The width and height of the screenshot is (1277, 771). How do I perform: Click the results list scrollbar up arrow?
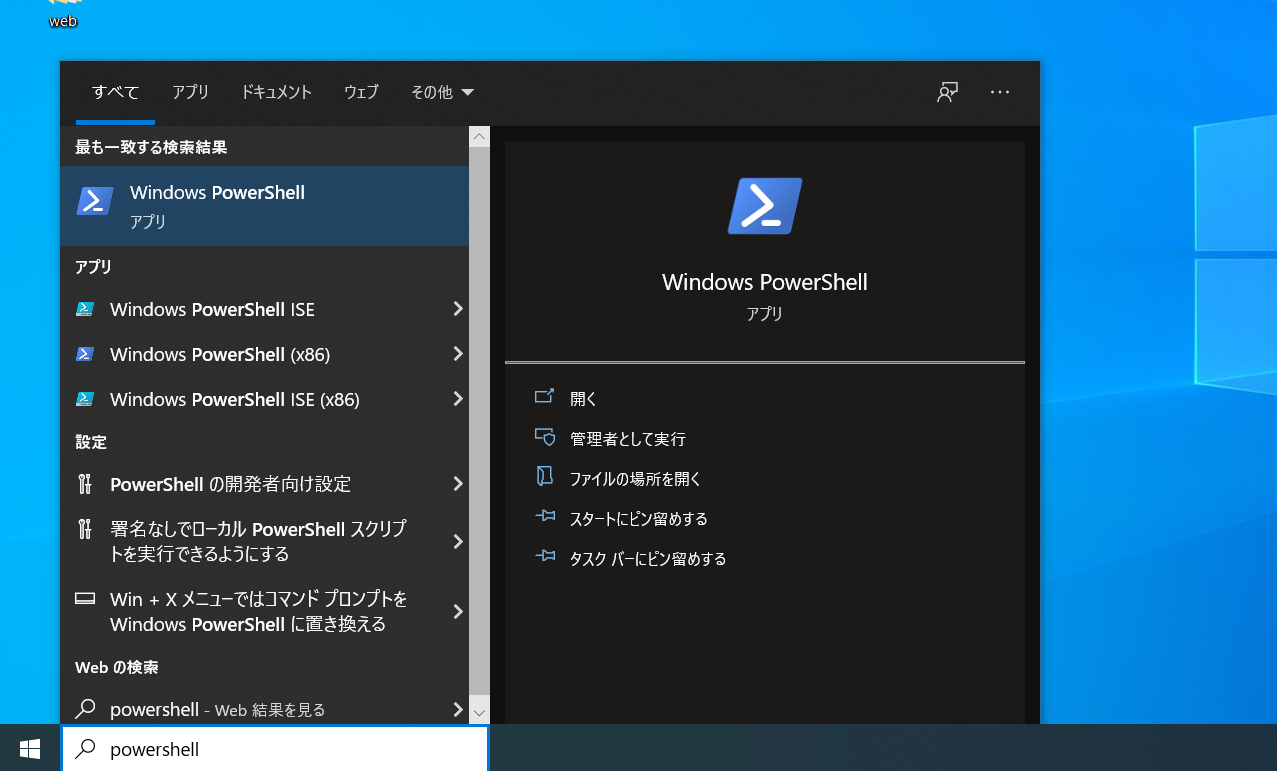[479, 136]
